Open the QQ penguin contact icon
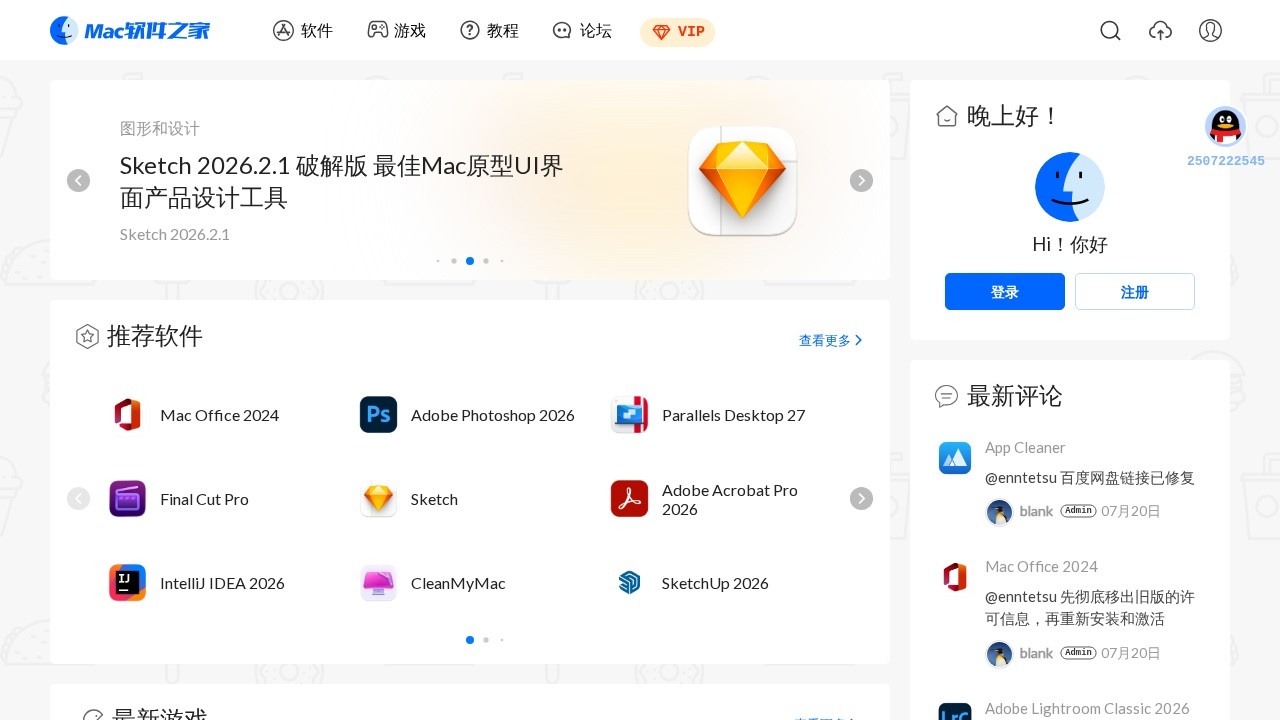 1225,126
